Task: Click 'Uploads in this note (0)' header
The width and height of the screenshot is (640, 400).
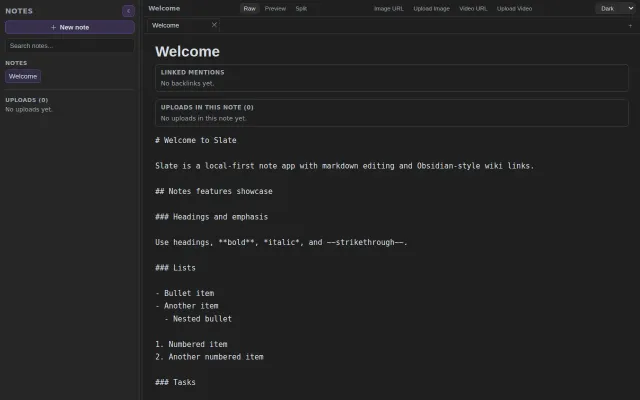Action: click(x=207, y=107)
